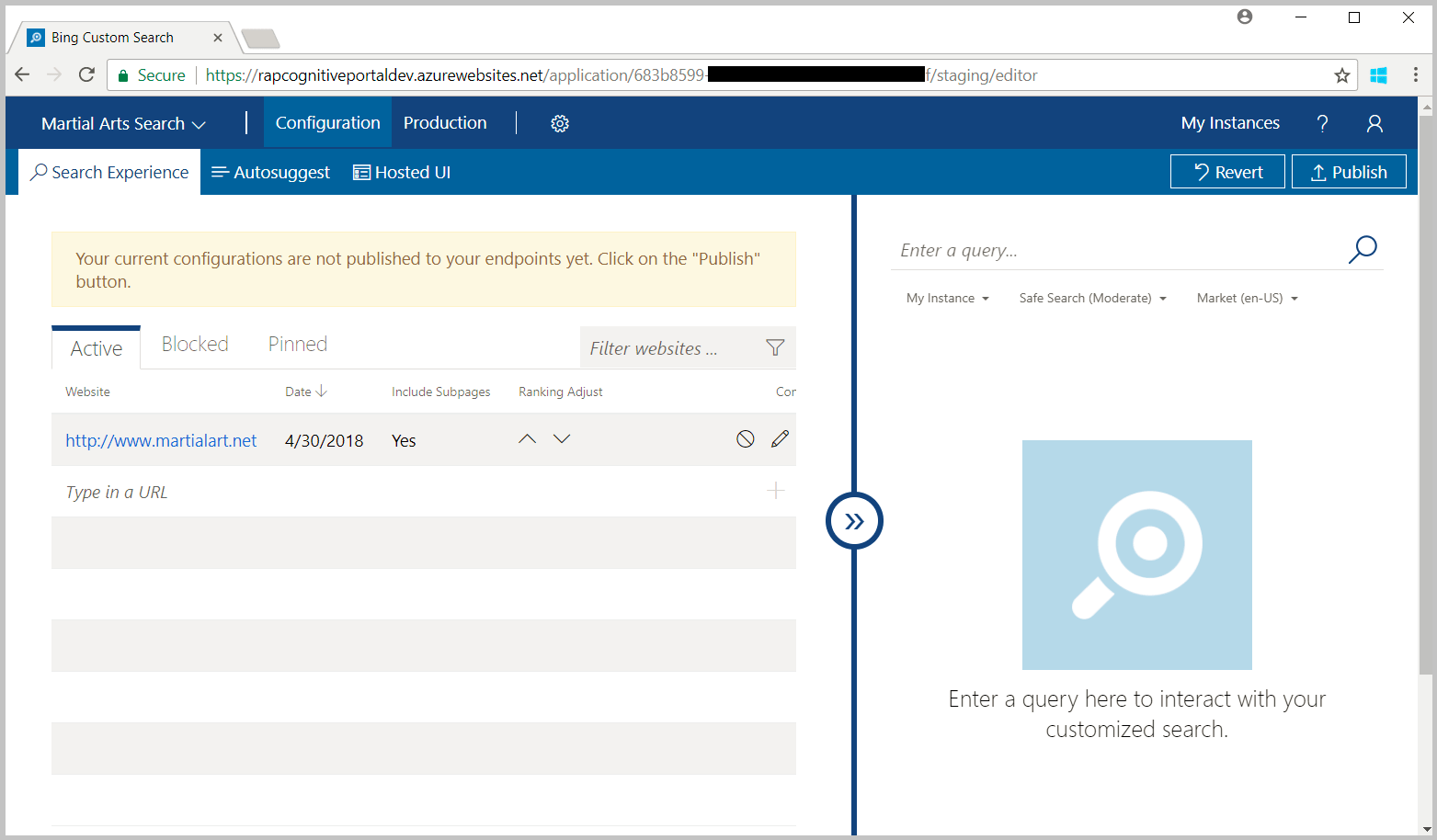Edit the martialart.net entry with the pencil icon
Image resolution: width=1437 pixels, height=840 pixels.
pos(780,439)
